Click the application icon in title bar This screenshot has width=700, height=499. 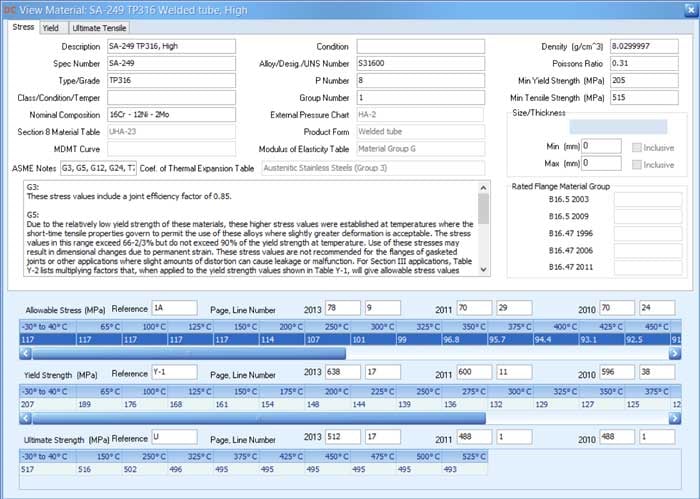pos(9,9)
